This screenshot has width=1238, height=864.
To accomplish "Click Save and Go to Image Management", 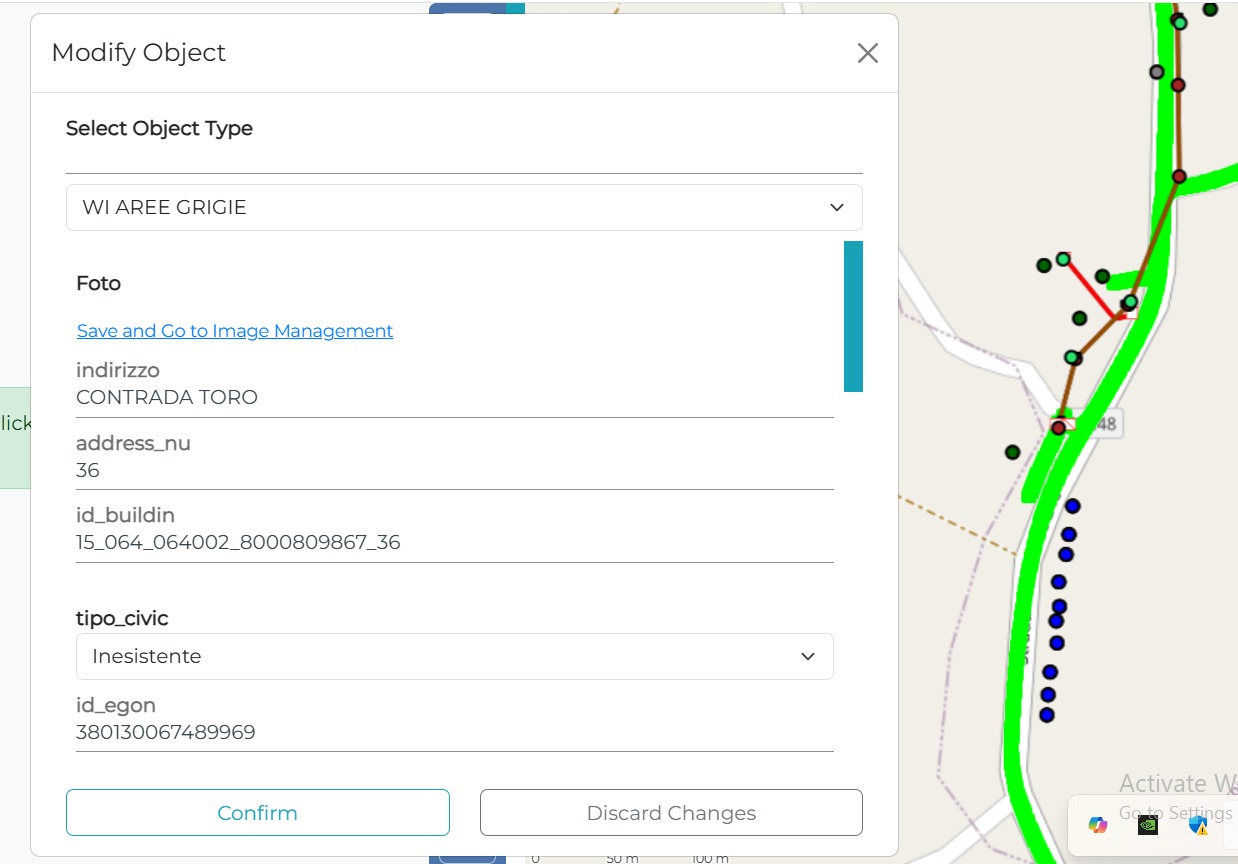I will 235,331.
